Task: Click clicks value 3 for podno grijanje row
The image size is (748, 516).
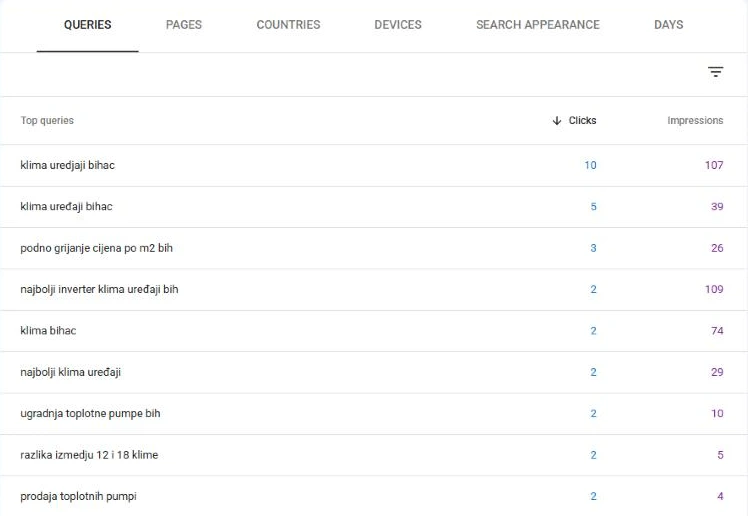Action: tap(593, 248)
